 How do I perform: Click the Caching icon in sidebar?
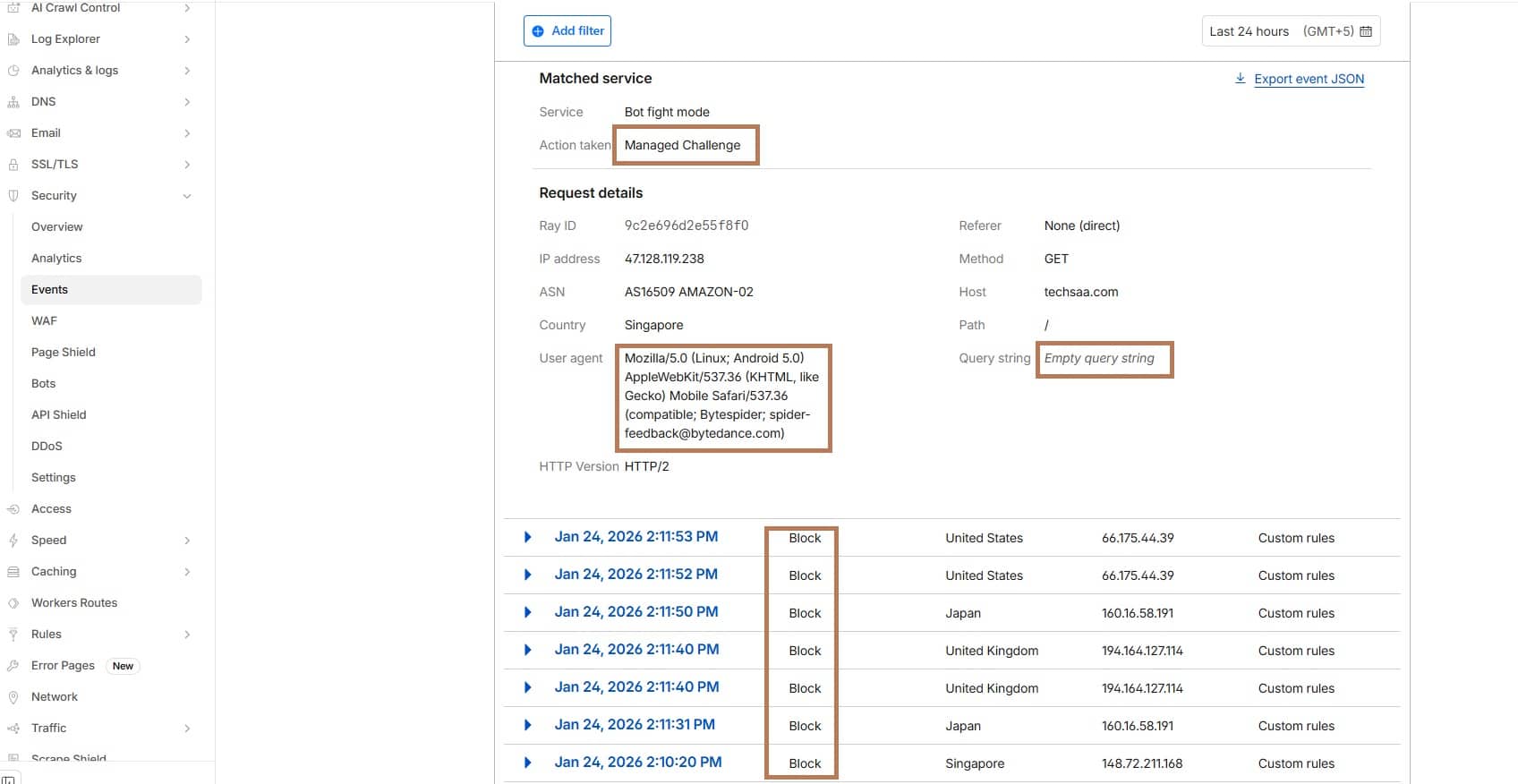tap(13, 572)
